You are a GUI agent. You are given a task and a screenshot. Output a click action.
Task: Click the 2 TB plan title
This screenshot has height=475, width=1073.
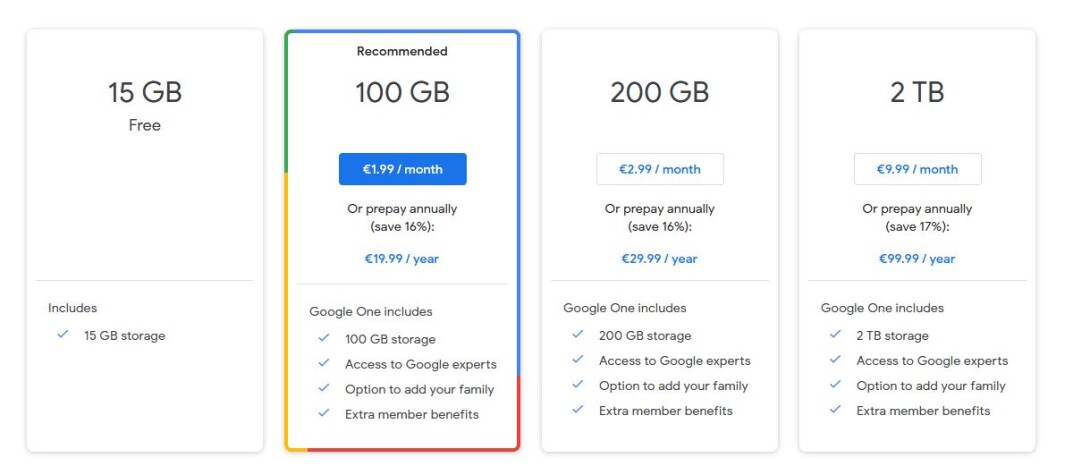coord(917,92)
